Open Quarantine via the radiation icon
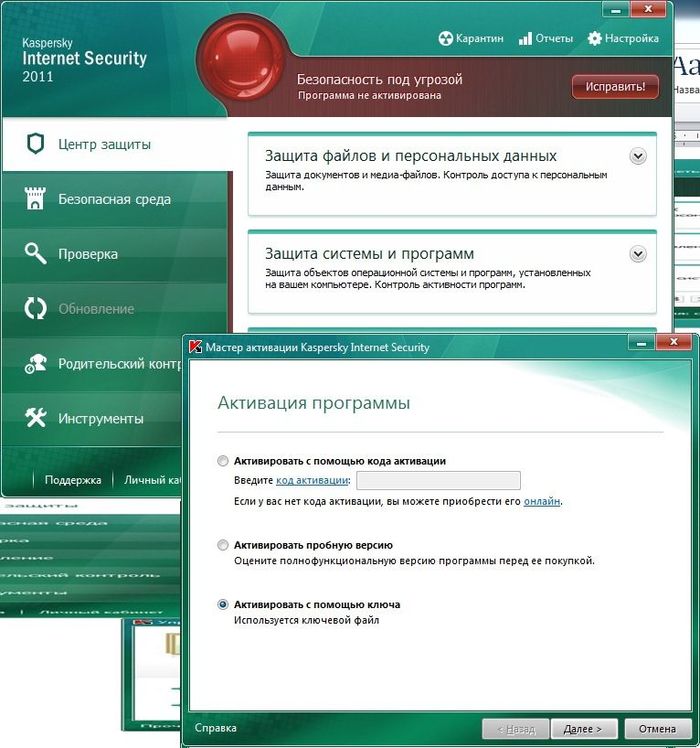 445,39
